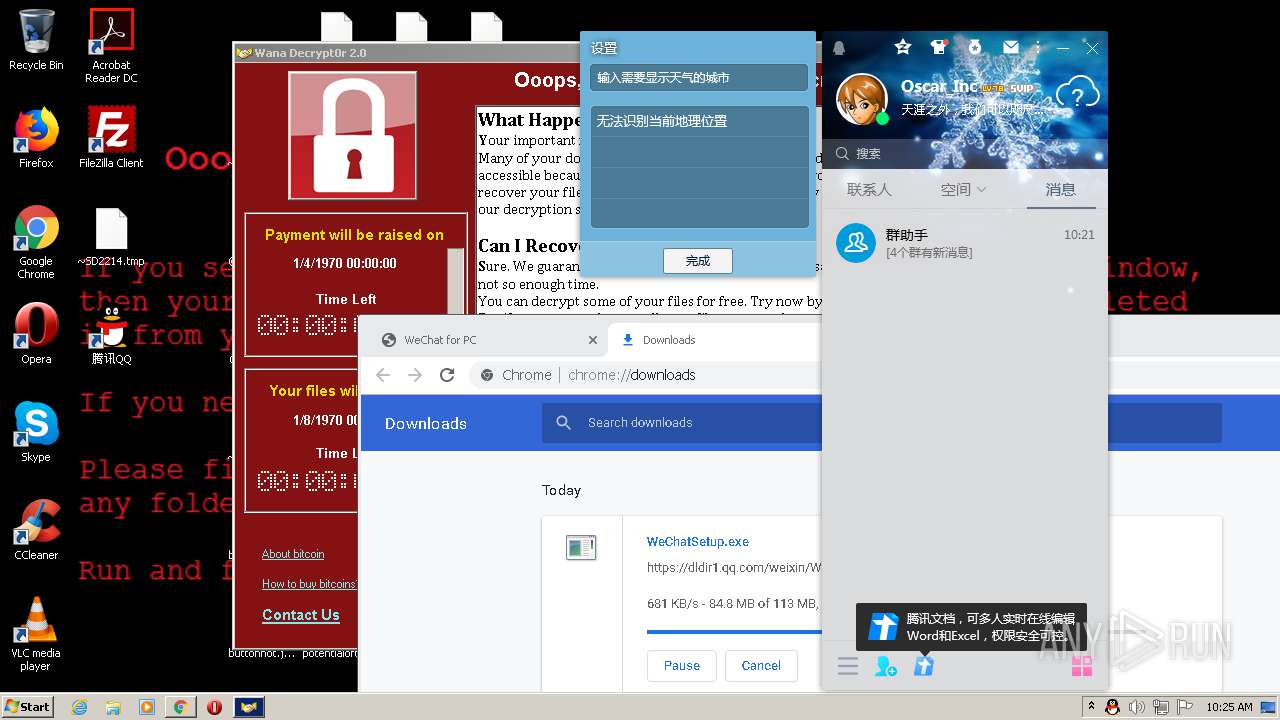Click Chrome back arrow button
The width and height of the screenshot is (1280, 720).
coord(383,375)
